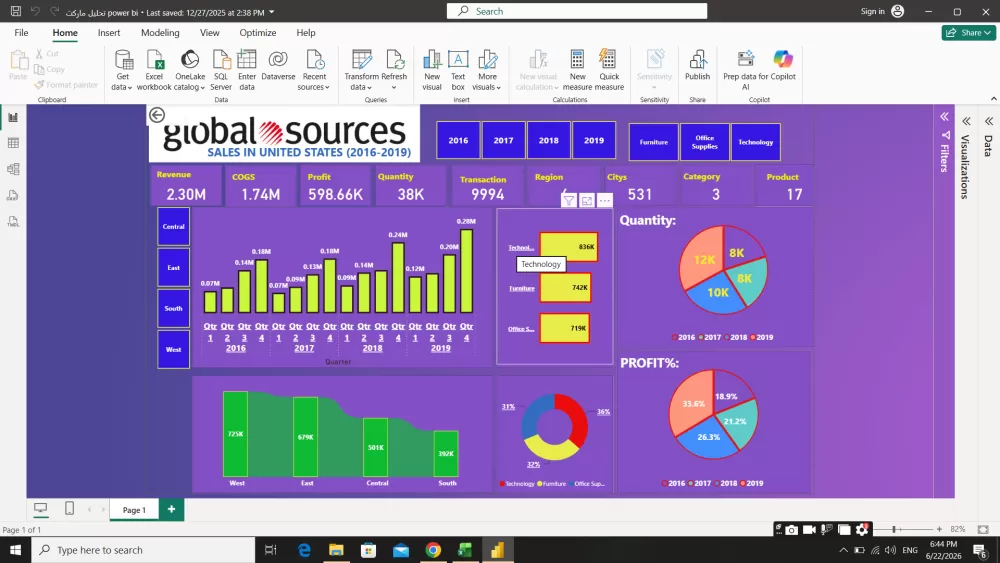Open DAX query view in sidebar
Viewport: 1000px width, 563px height.
point(13,196)
